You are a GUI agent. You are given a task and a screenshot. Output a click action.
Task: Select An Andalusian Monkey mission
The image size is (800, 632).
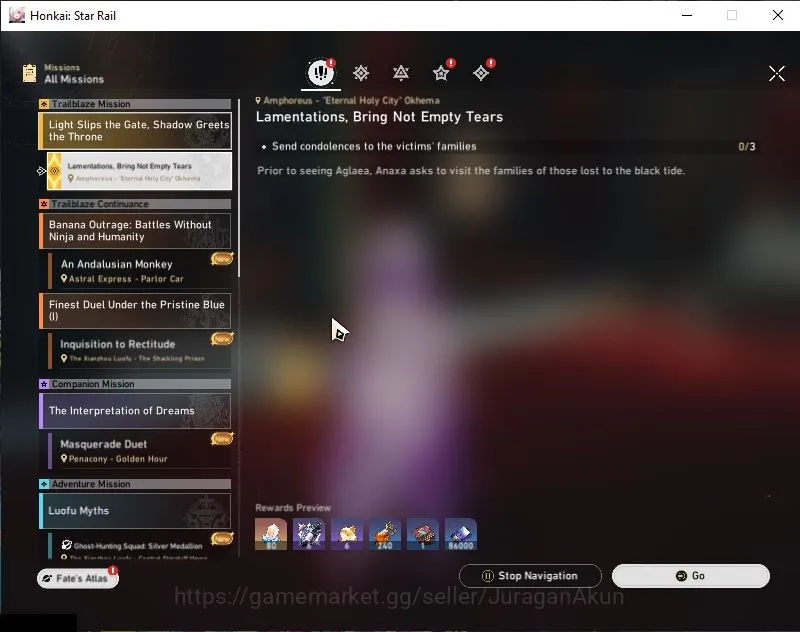click(x=140, y=271)
